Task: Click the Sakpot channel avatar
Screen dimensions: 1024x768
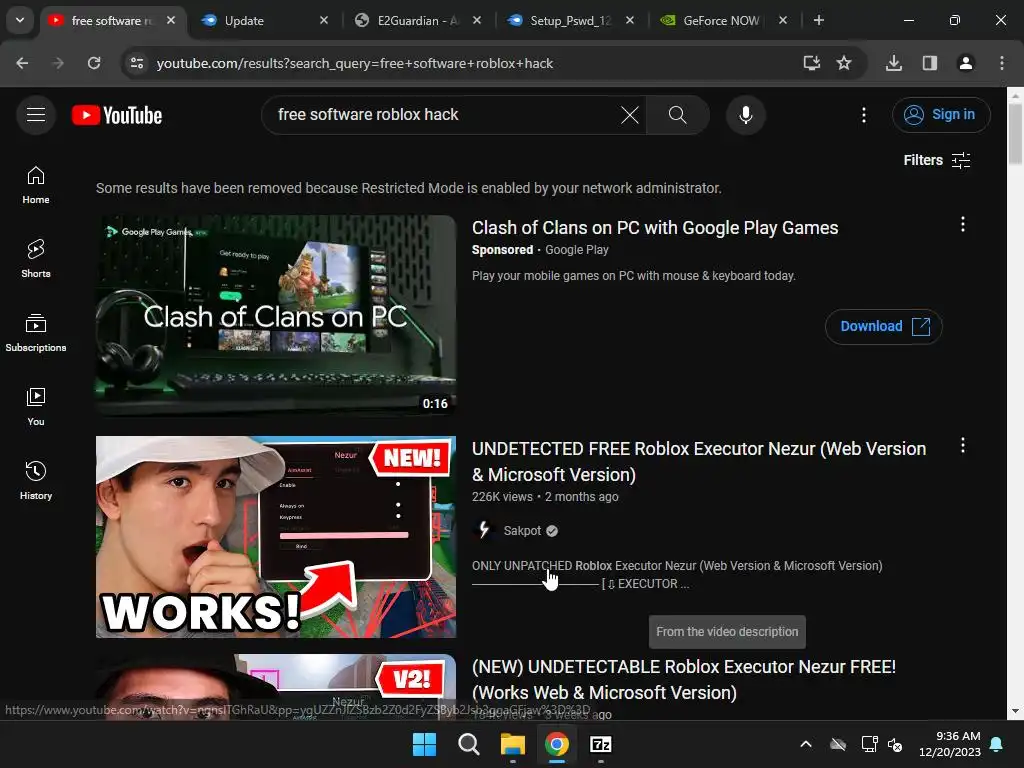Action: pyautogui.click(x=483, y=530)
